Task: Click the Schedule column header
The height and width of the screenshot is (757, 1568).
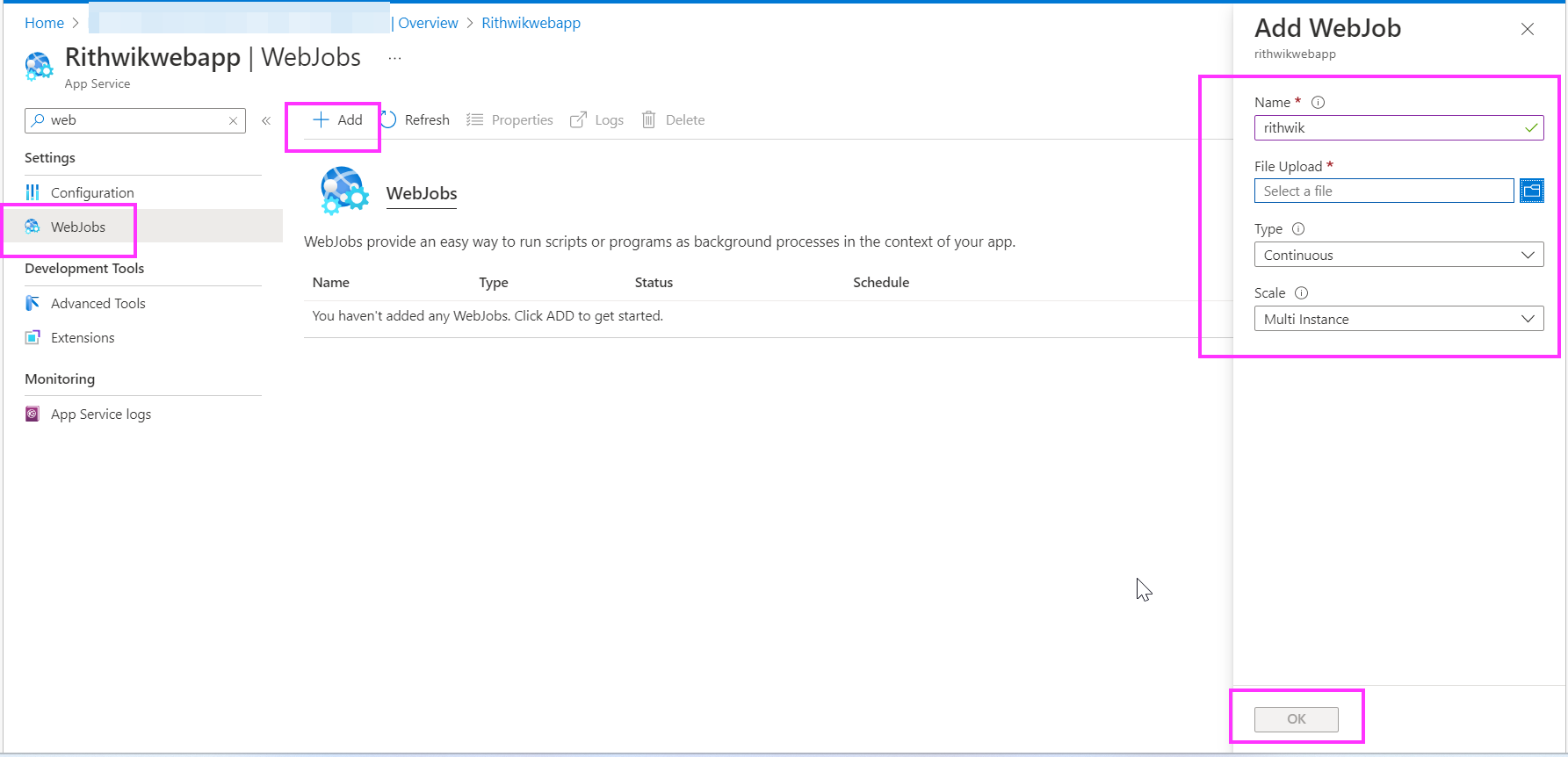Action: click(x=881, y=283)
